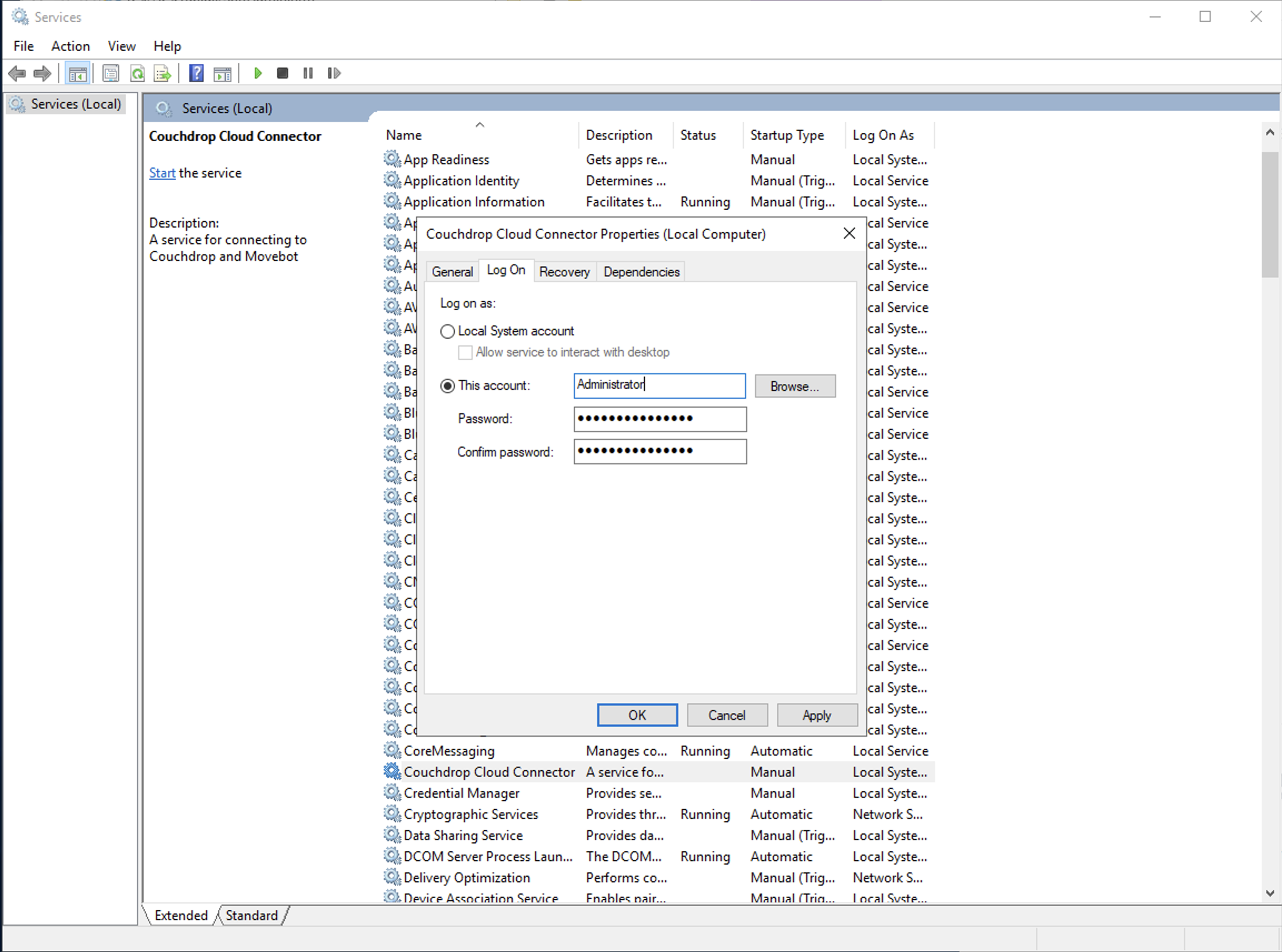Click OK in the properties dialog
This screenshot has height=952, width=1282.
click(x=637, y=715)
